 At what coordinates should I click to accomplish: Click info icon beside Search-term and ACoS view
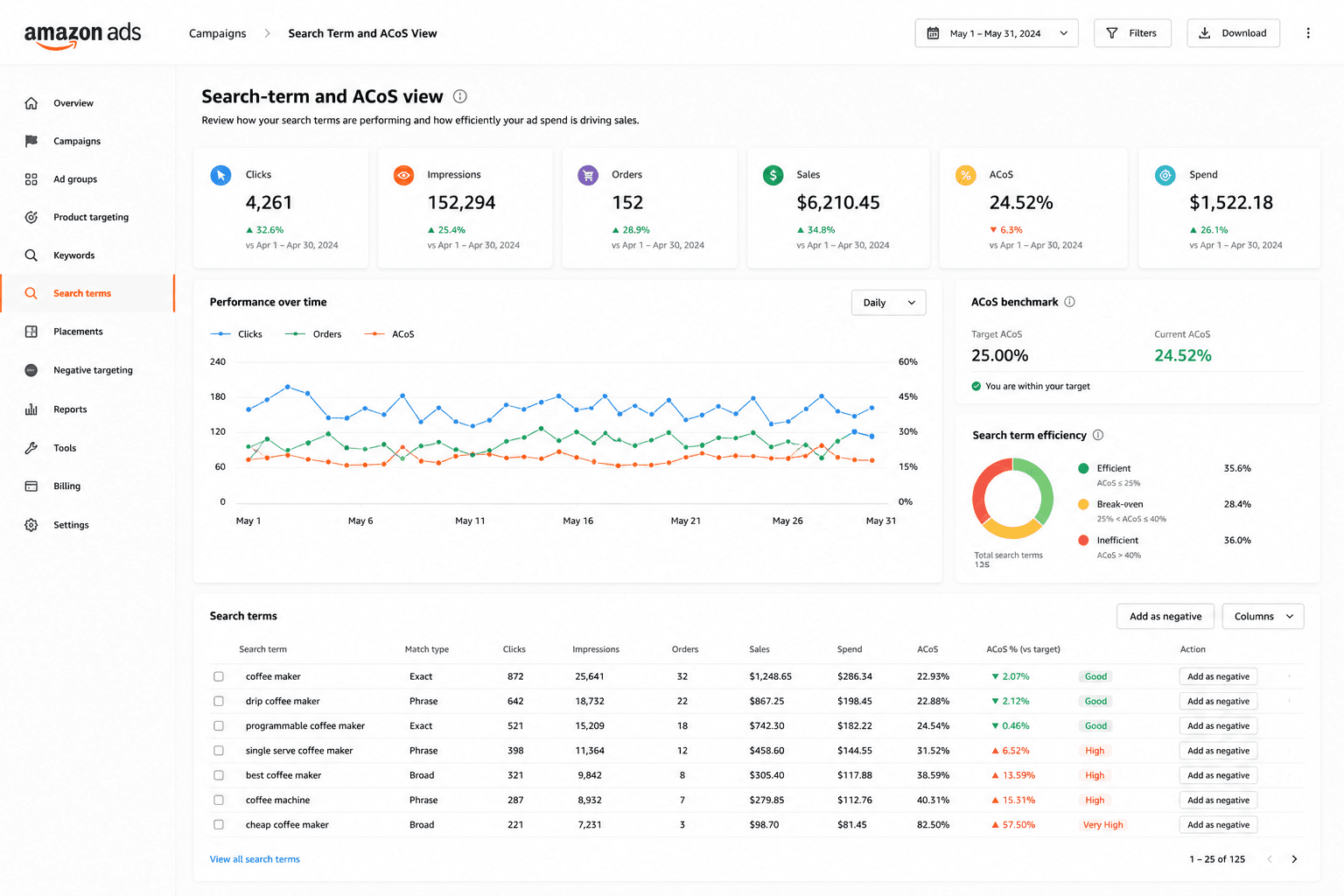460,96
